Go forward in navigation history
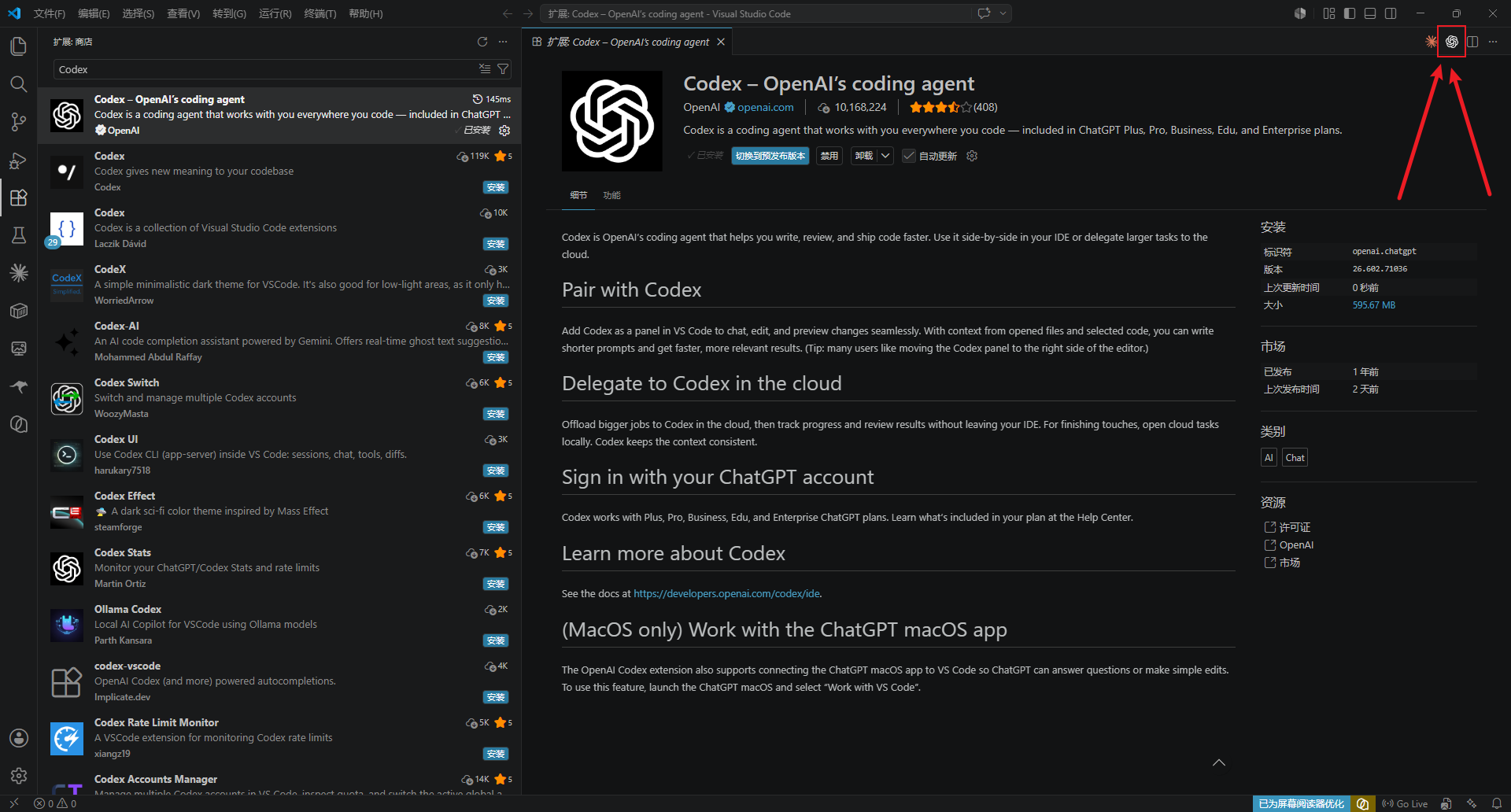1511x812 pixels. pyautogui.click(x=528, y=13)
